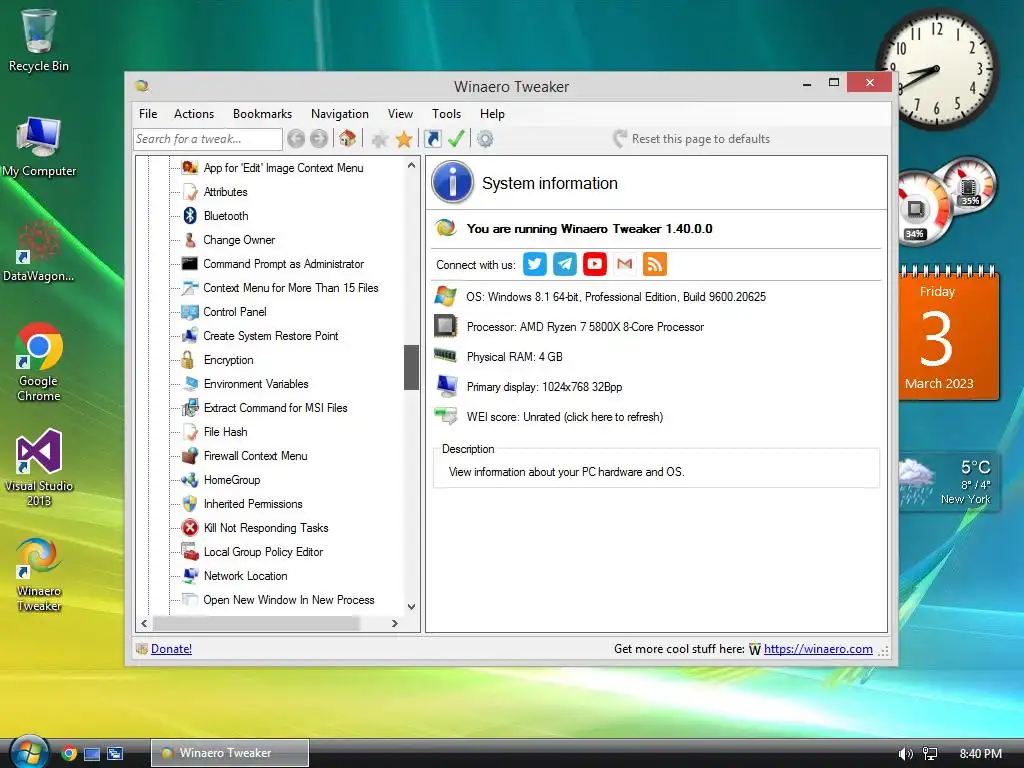Select Environment Variables in the tree

[x=256, y=384]
